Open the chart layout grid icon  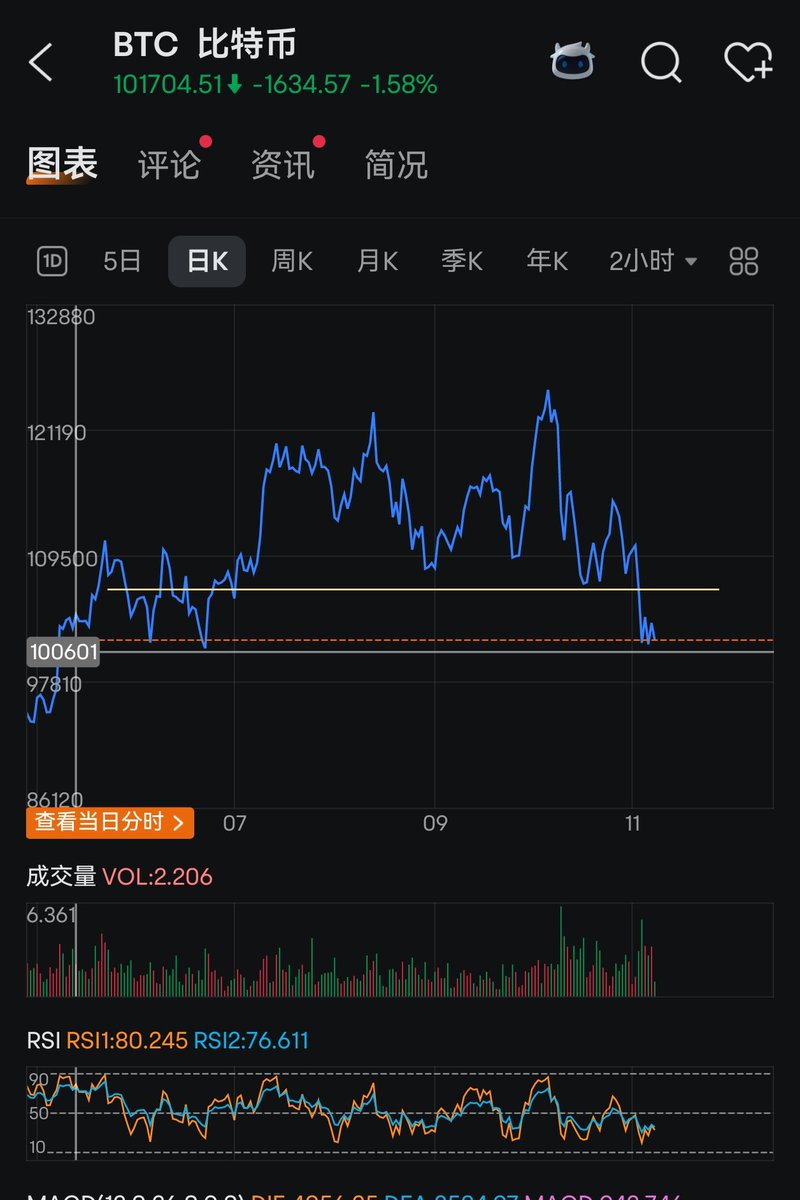point(744,262)
